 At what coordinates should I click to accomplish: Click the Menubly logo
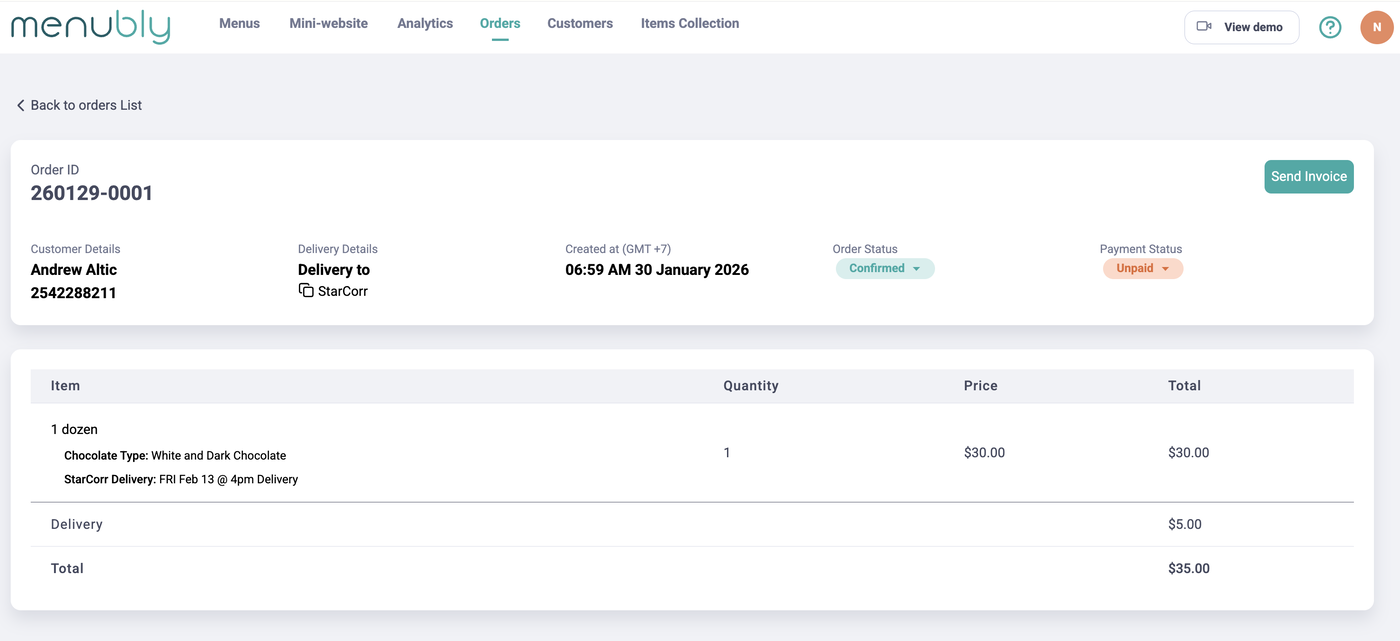point(90,26)
